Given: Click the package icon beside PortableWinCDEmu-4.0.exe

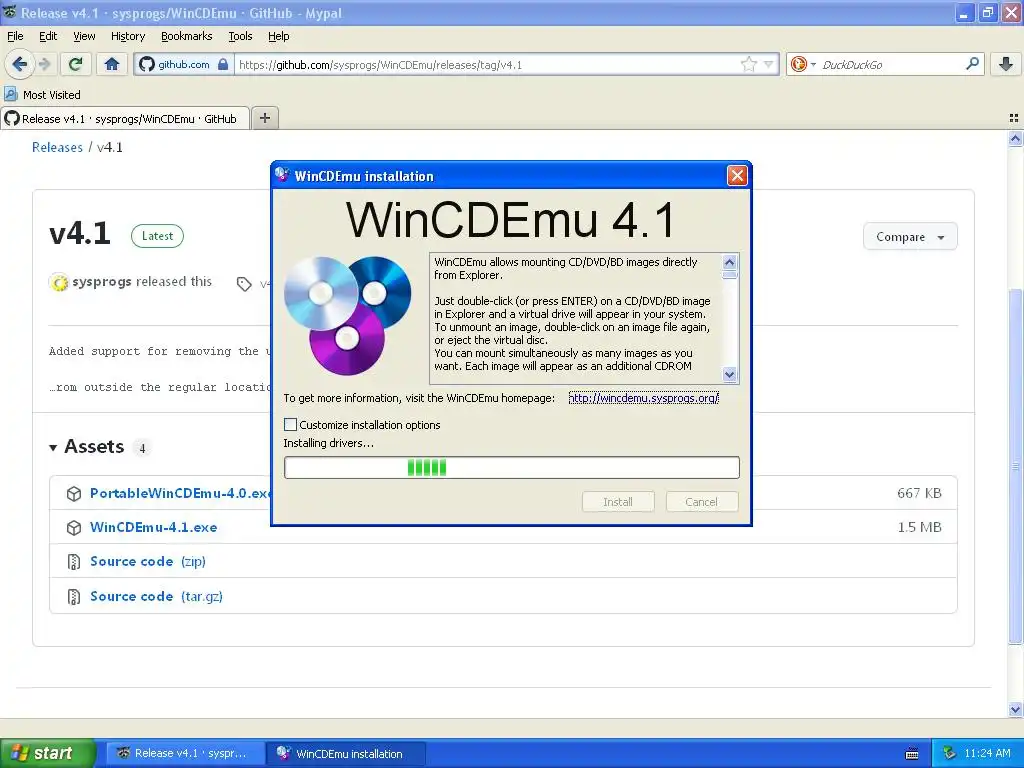Looking at the screenshot, I should pyautogui.click(x=74, y=494).
